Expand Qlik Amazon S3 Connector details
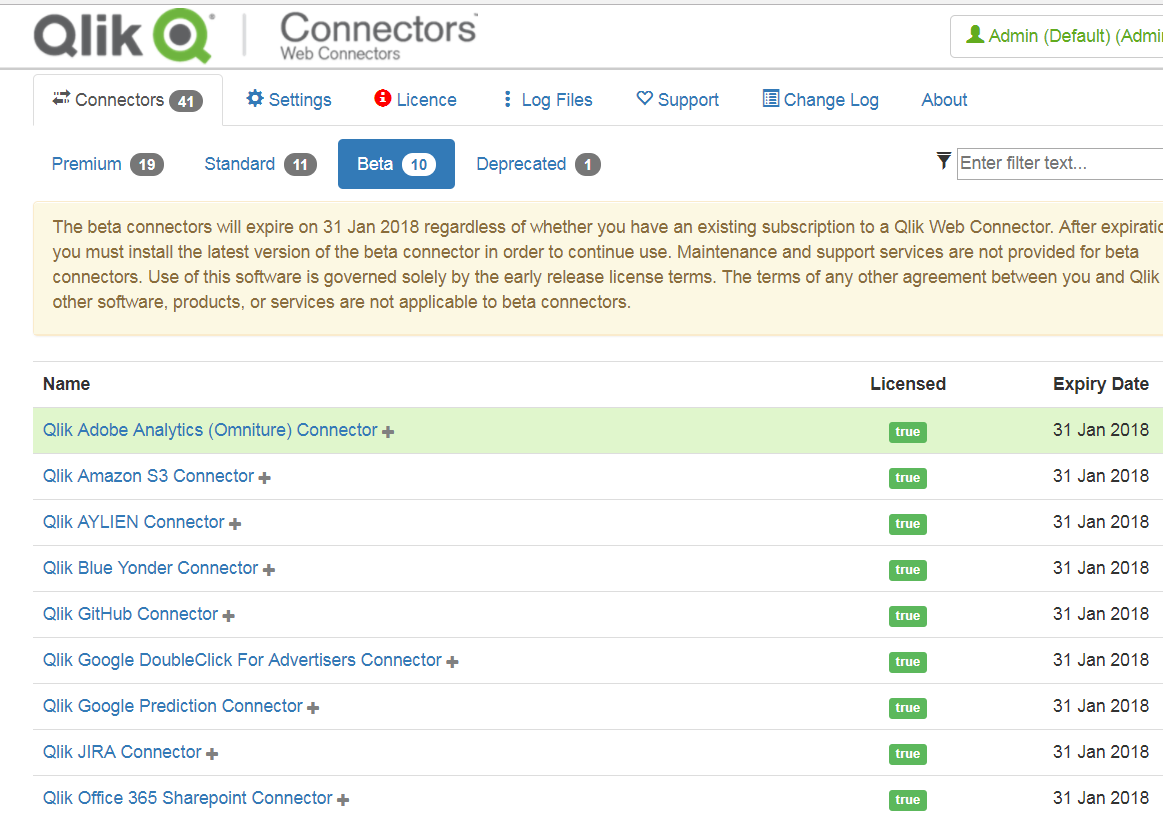 (x=265, y=478)
